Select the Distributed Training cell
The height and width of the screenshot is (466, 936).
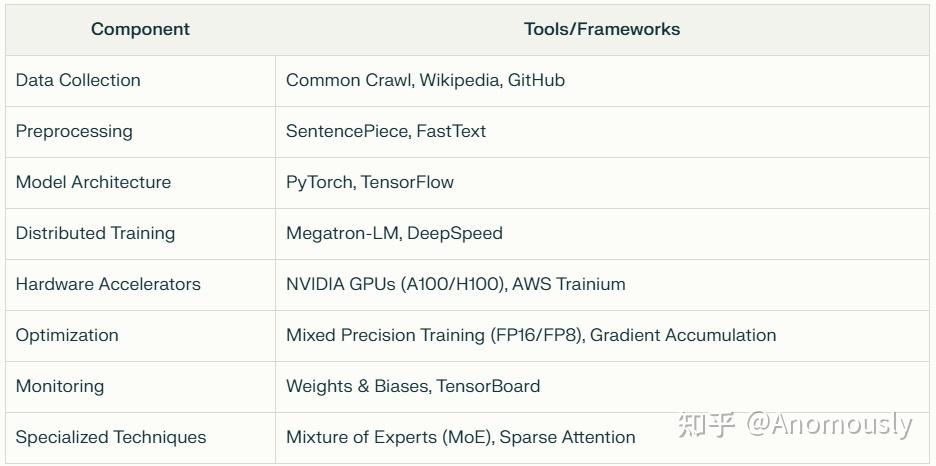[95, 233]
